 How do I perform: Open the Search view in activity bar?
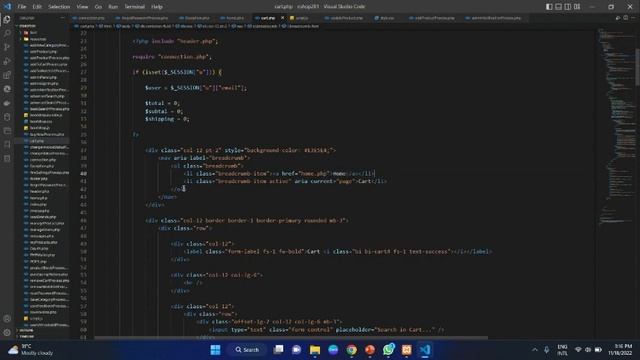pos(7,33)
